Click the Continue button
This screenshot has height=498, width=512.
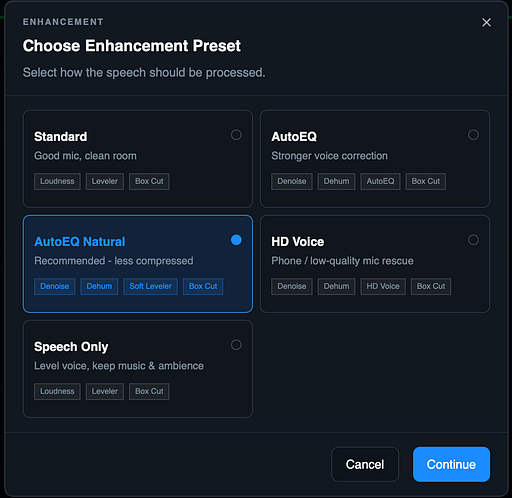[451, 464]
